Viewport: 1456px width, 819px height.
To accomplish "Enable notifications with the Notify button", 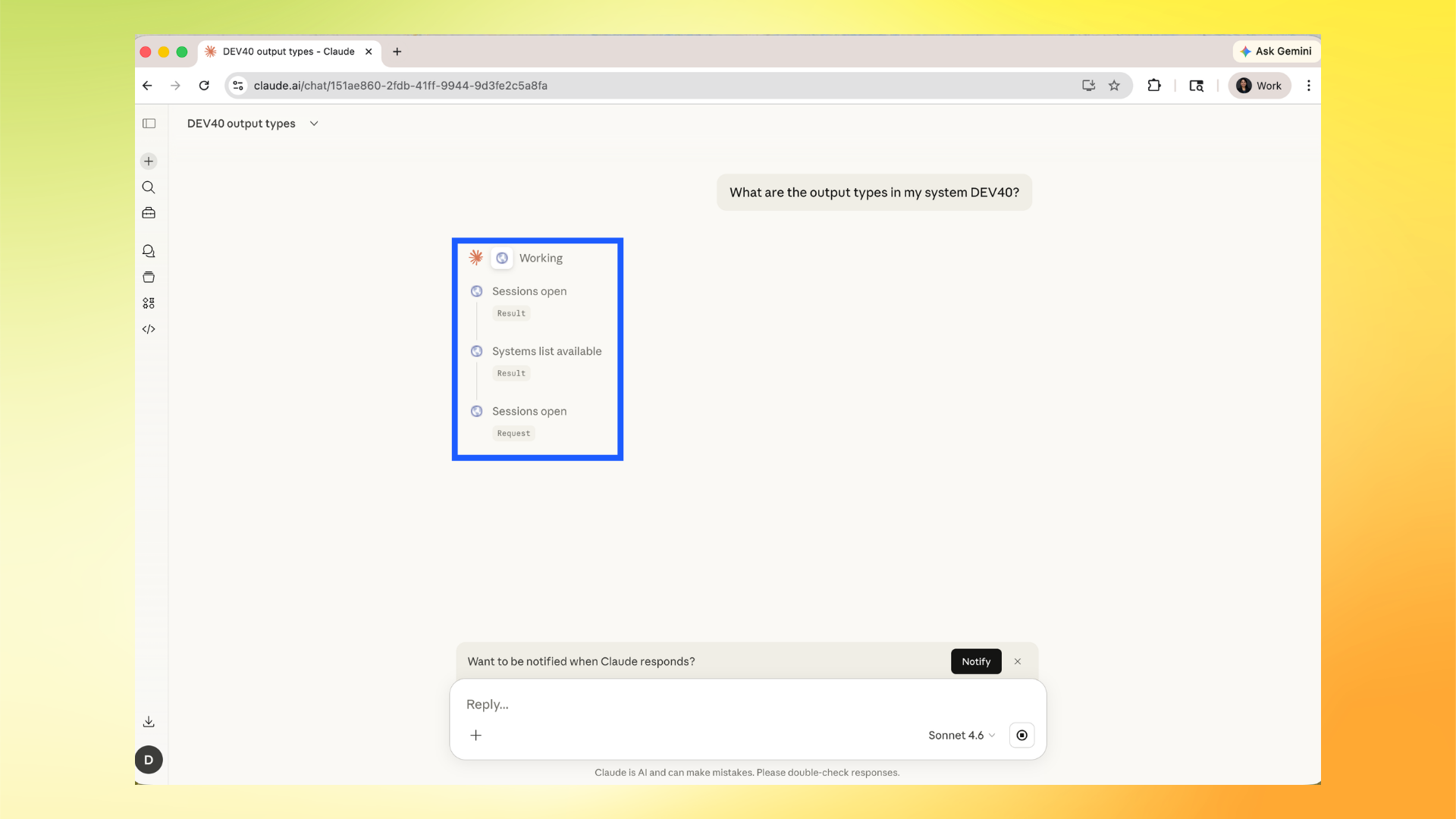I will (x=975, y=661).
